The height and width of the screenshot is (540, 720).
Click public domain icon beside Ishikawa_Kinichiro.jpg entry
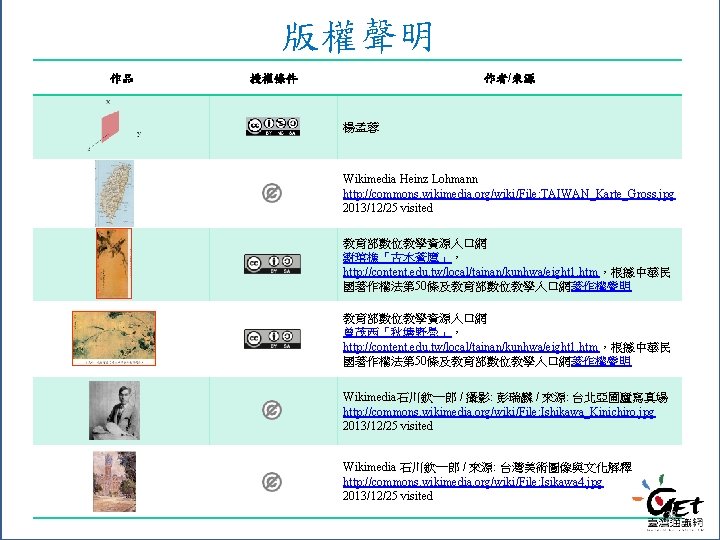pos(271,410)
